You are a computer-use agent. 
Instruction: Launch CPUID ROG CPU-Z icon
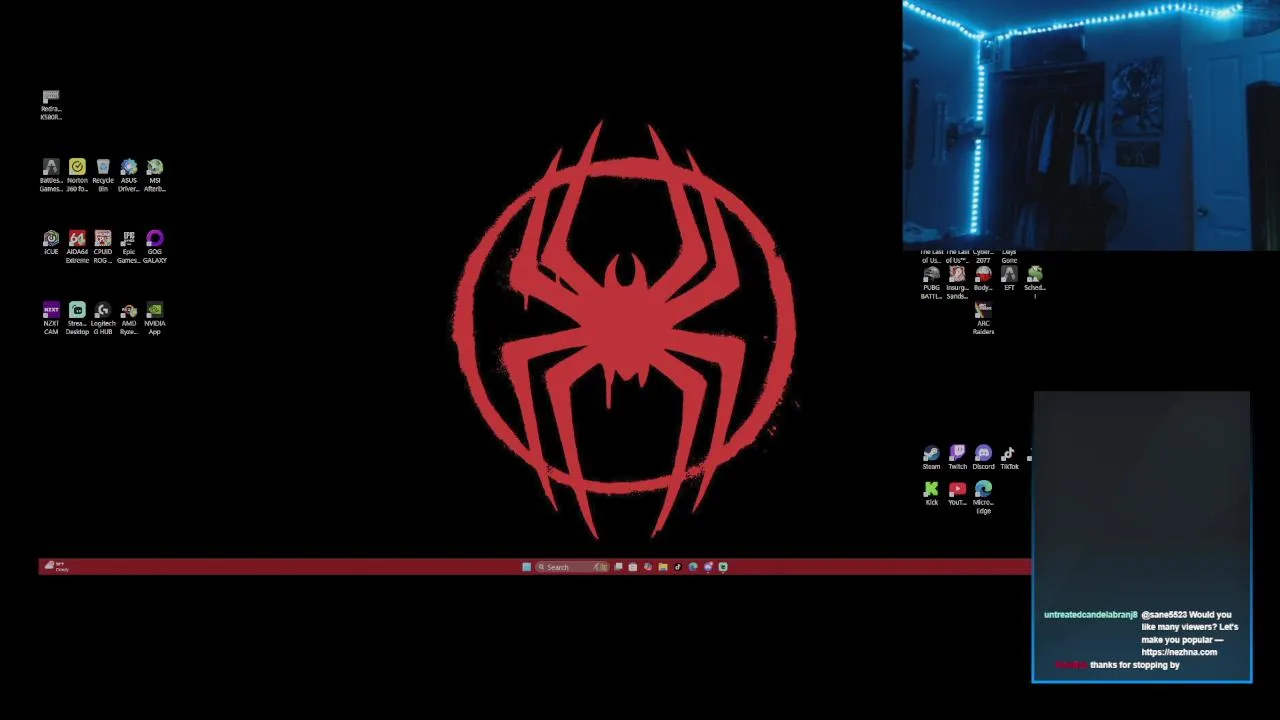click(103, 247)
